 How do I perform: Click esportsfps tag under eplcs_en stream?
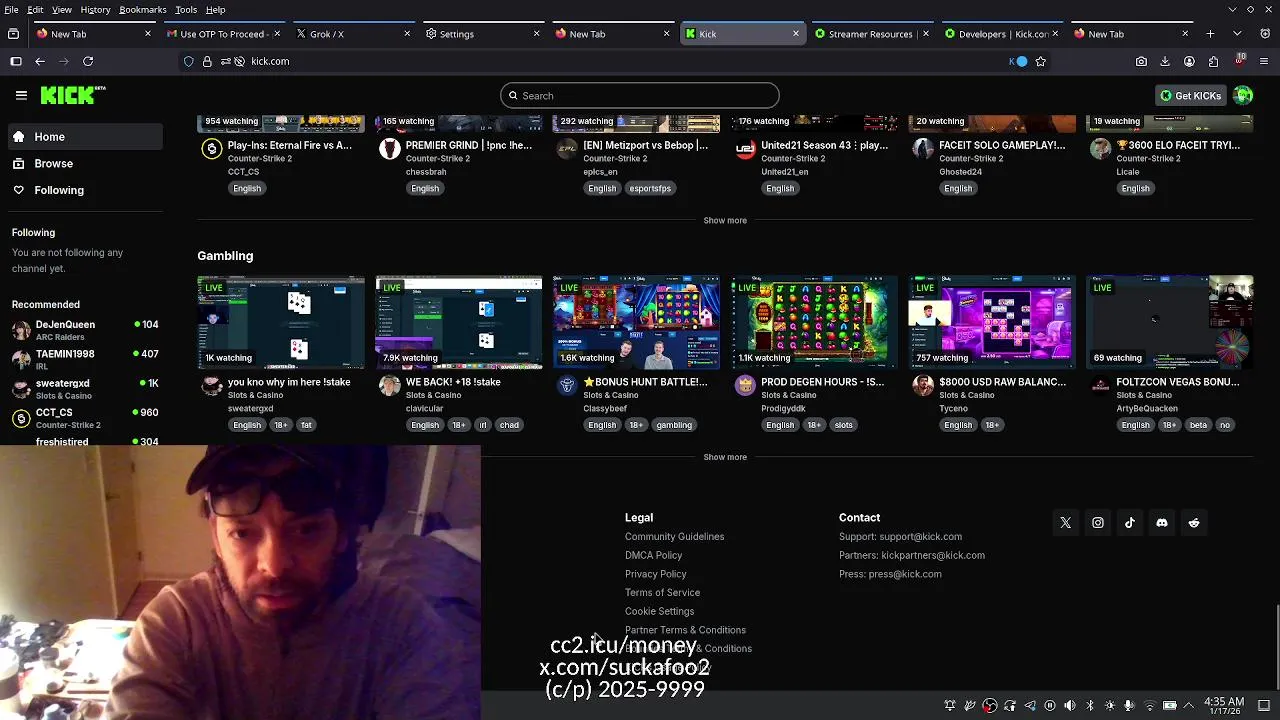coord(650,188)
